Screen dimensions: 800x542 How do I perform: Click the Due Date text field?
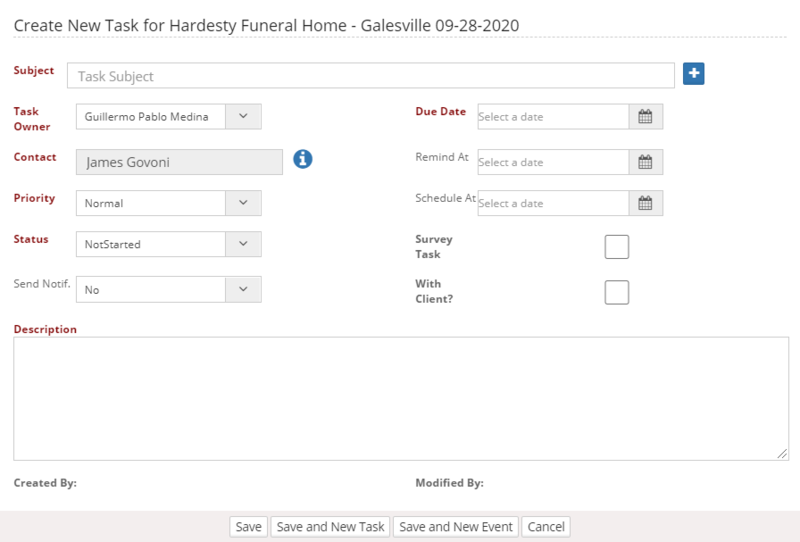click(x=553, y=117)
